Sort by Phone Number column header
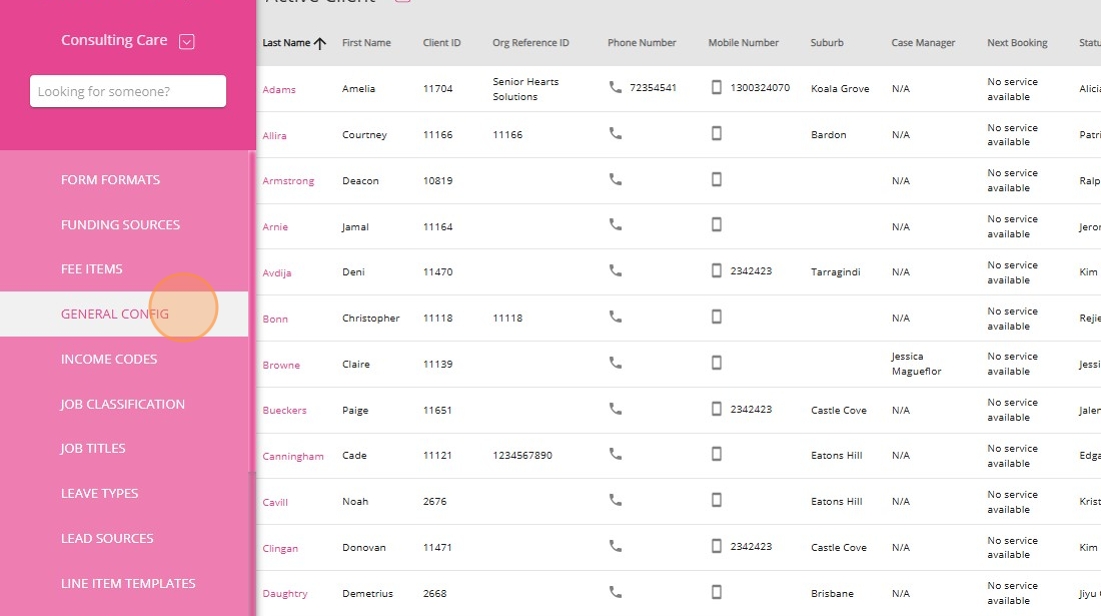The image size is (1101, 616). pyautogui.click(x=642, y=43)
